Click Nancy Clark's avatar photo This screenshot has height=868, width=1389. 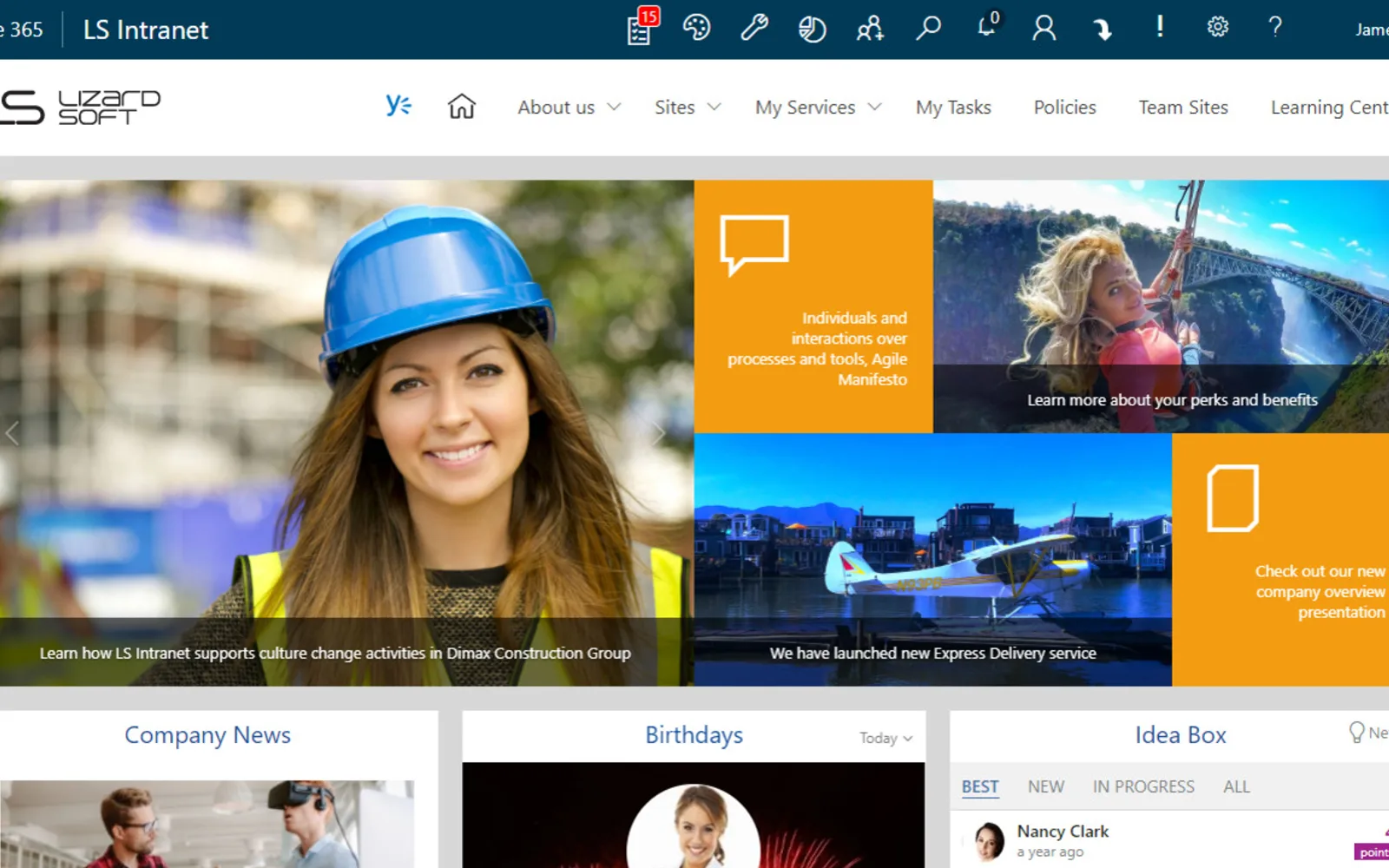coord(989,841)
